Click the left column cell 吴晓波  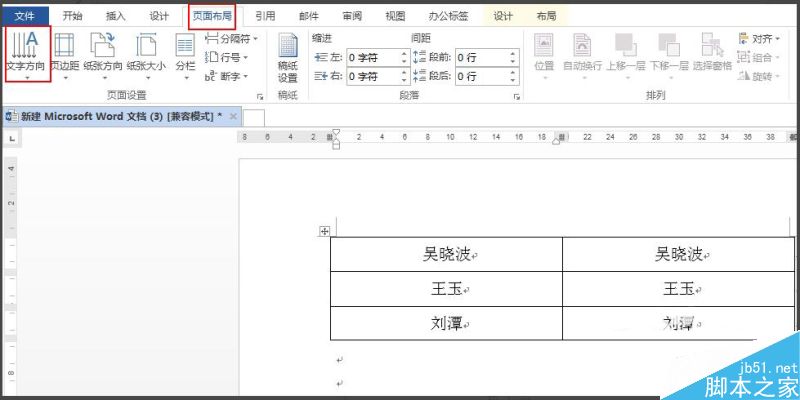click(x=446, y=254)
